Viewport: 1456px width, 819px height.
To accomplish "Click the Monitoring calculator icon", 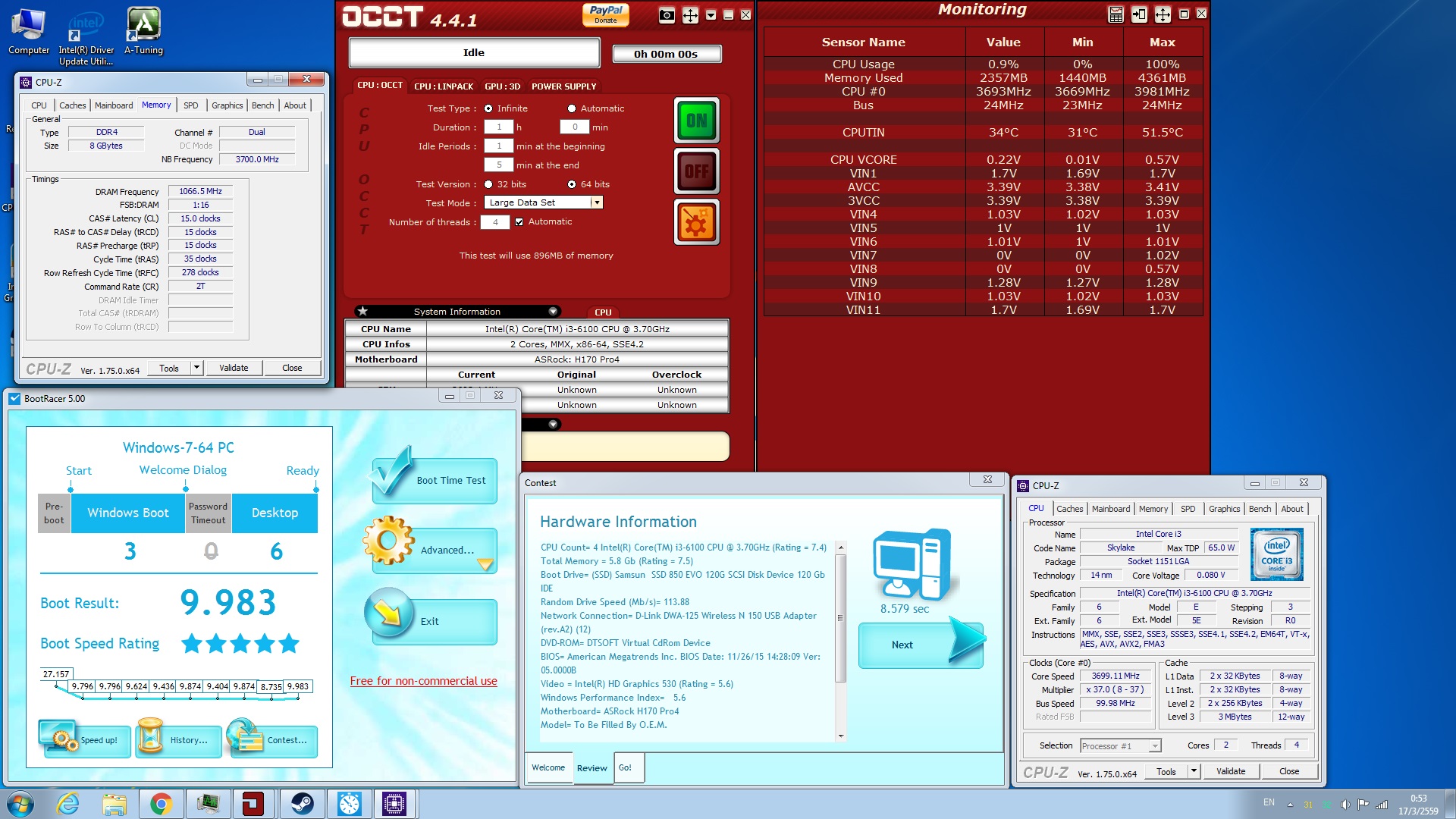I will tap(1116, 14).
